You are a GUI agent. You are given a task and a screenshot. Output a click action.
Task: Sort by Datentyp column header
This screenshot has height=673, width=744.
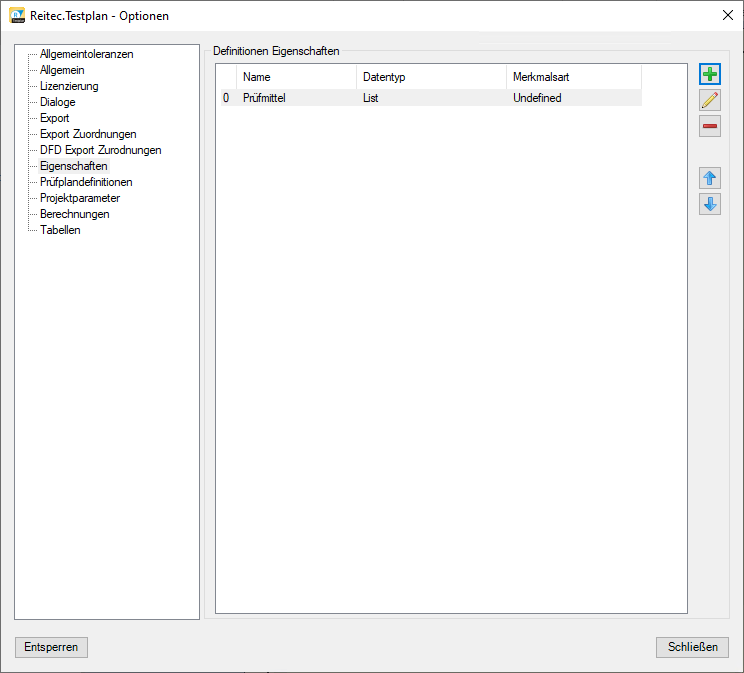coord(431,77)
